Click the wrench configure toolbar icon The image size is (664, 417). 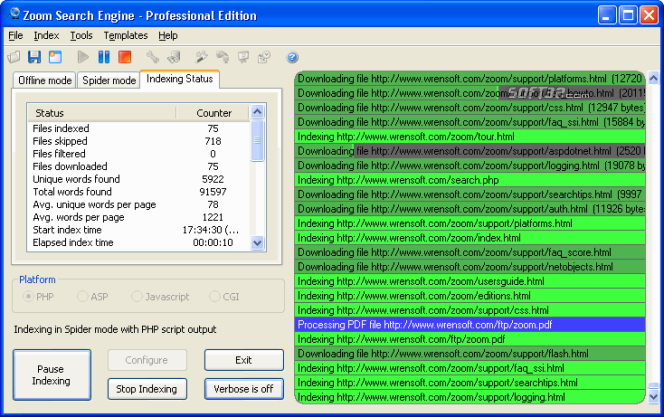coord(152,57)
